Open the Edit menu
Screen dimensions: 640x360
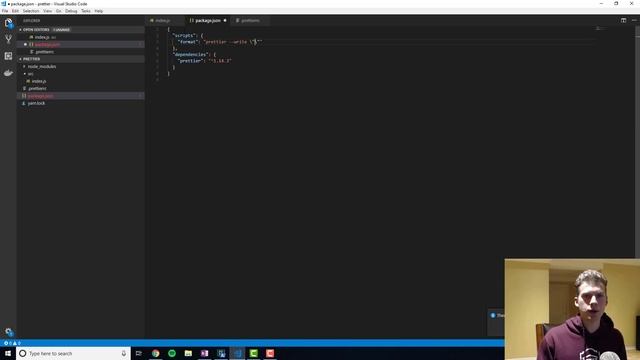point(16,11)
